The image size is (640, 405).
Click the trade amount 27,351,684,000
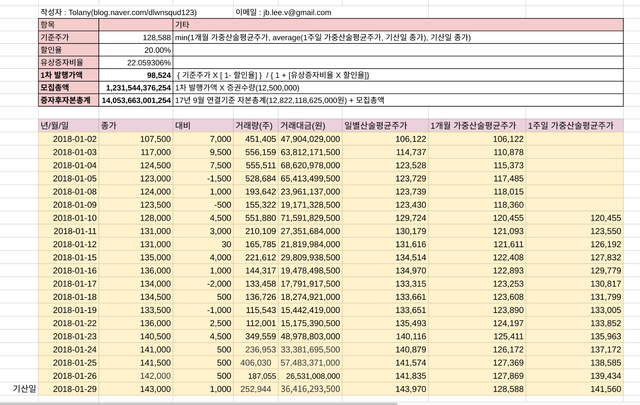310,231
